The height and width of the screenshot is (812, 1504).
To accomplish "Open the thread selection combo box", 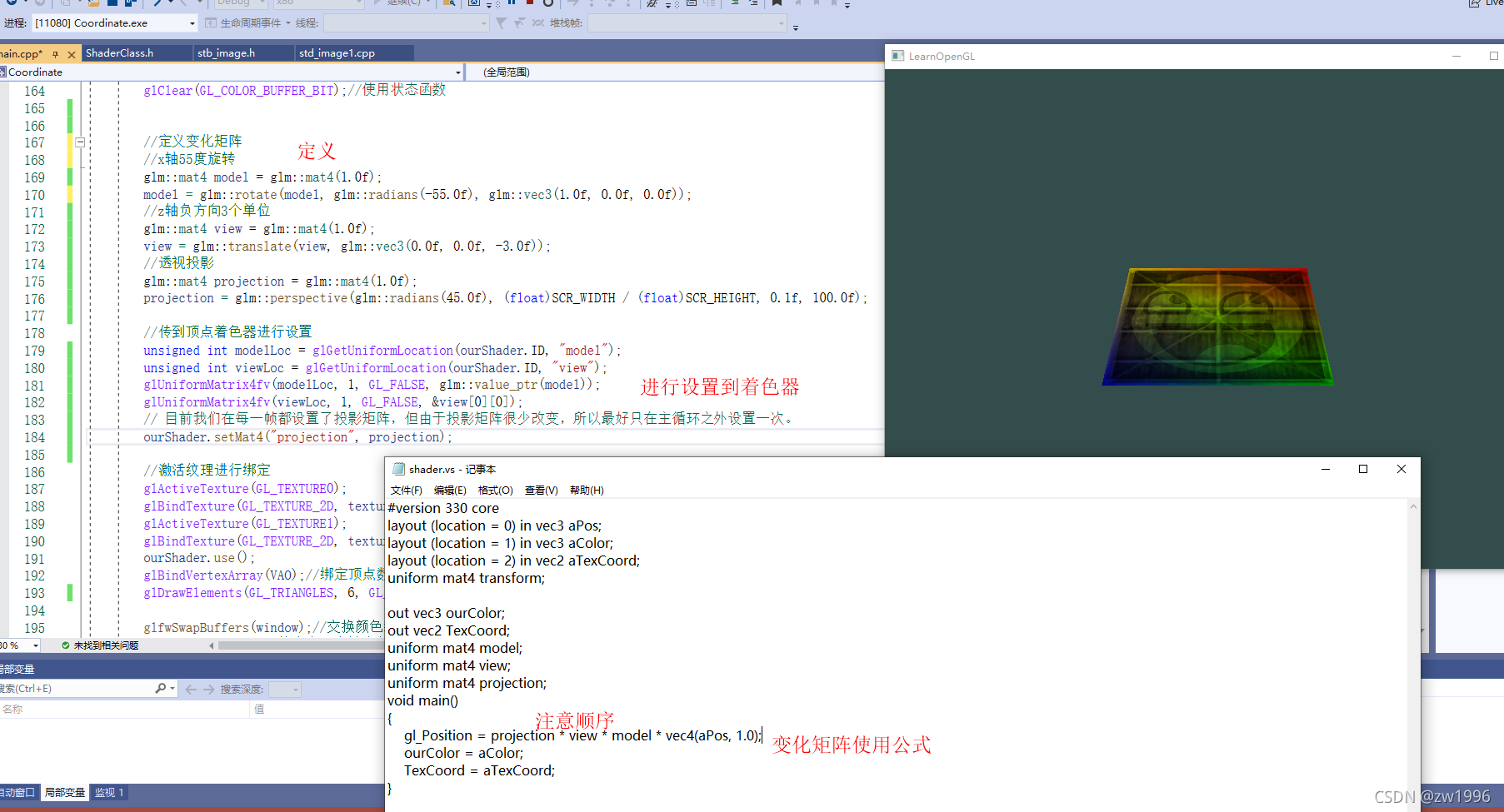I will 406,23.
